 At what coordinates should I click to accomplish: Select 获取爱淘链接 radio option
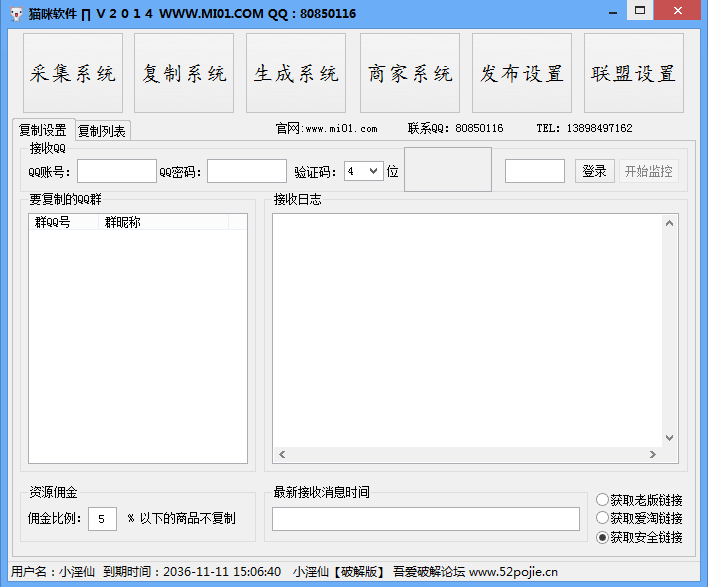[x=602, y=518]
